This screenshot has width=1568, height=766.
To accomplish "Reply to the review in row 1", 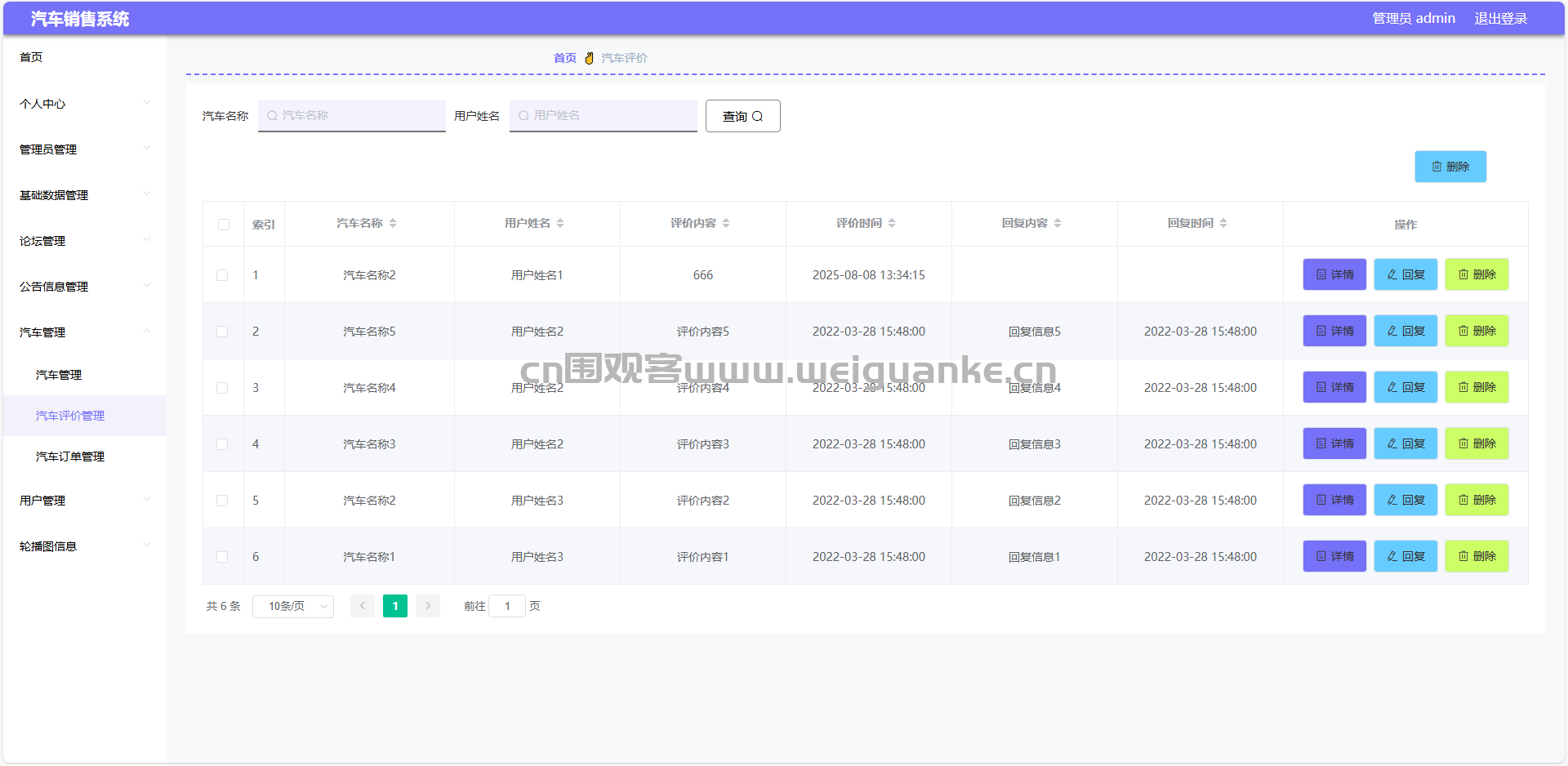I will click(x=1405, y=274).
